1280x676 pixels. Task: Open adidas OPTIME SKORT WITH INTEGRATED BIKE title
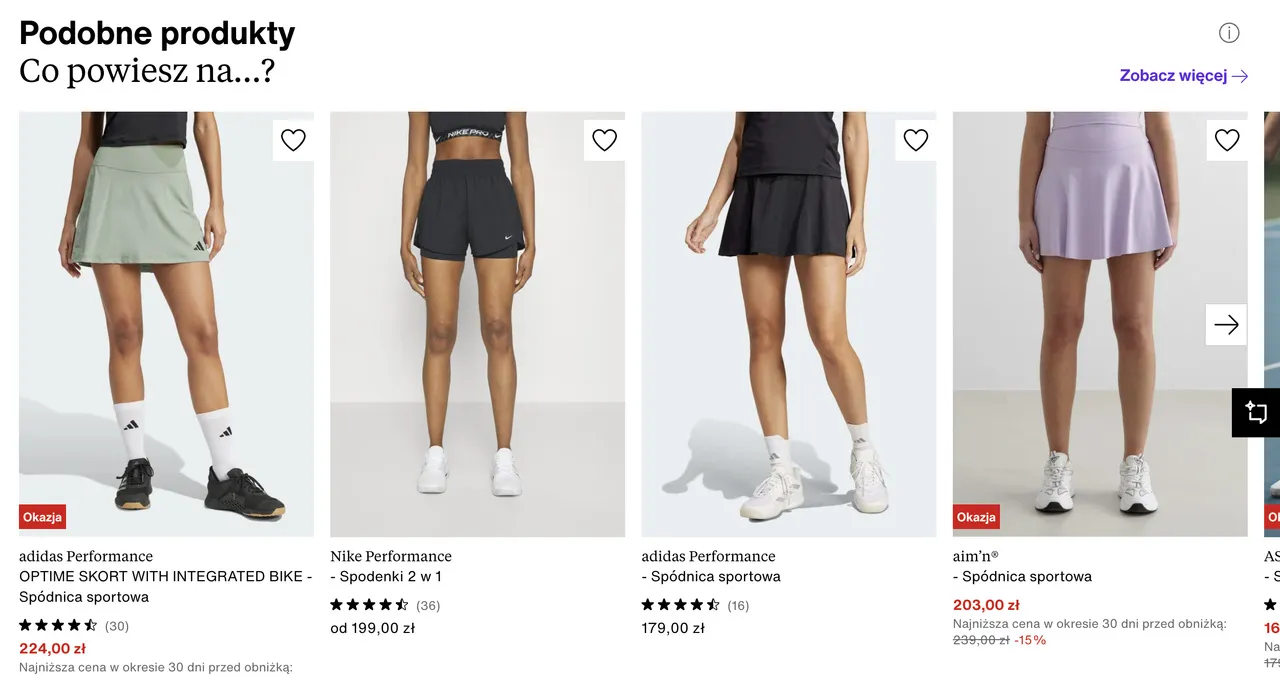click(165, 577)
